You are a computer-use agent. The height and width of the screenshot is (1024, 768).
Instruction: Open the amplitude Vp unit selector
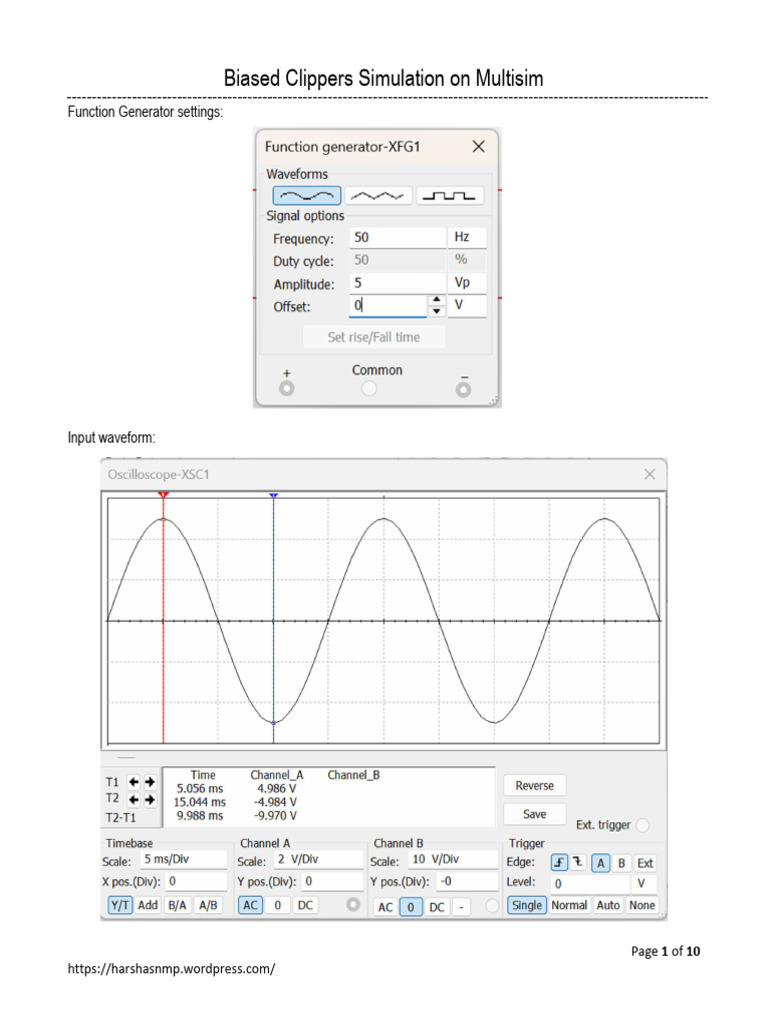click(467, 283)
